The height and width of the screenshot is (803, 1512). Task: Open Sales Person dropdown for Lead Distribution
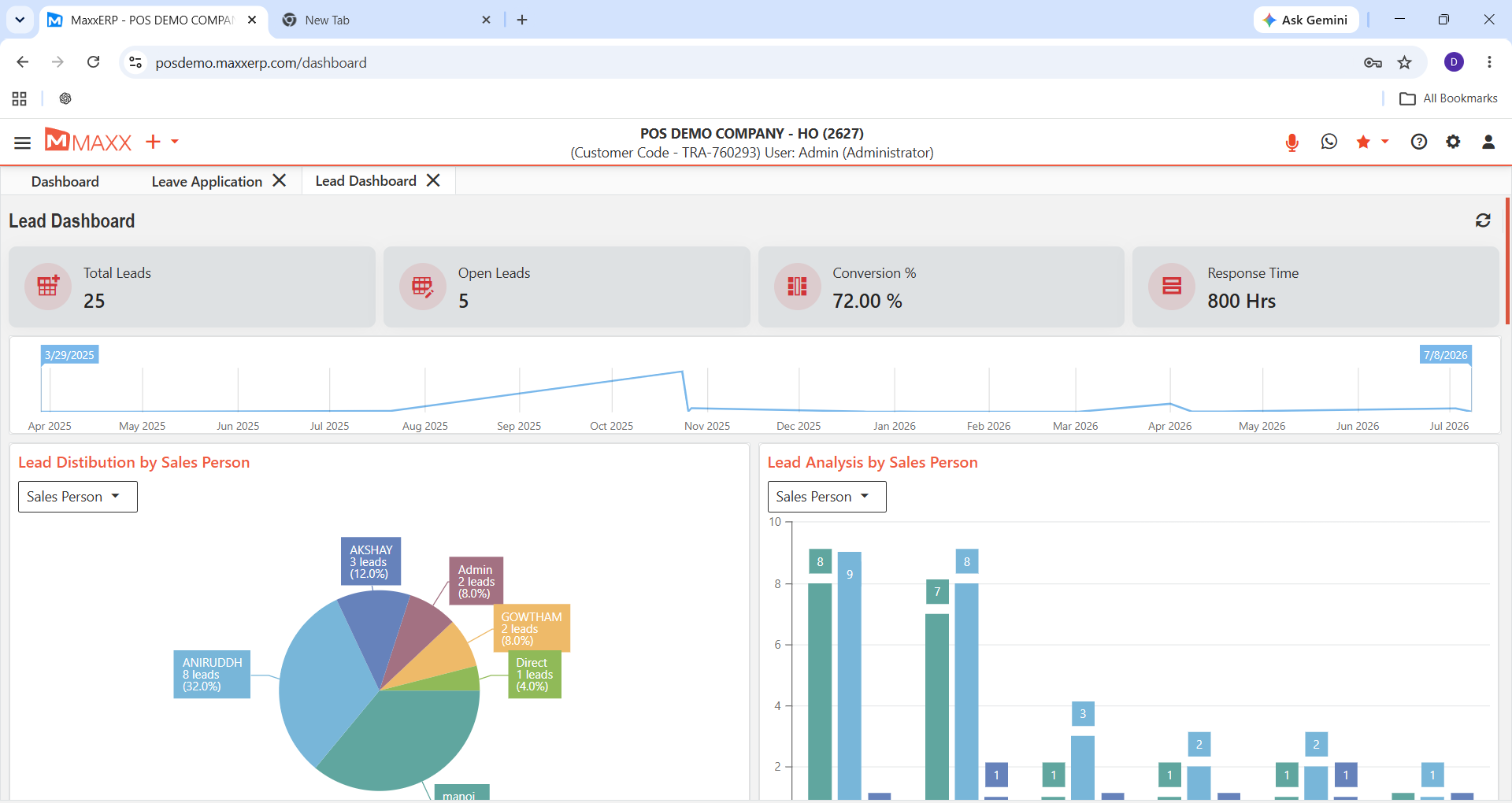[78, 497]
